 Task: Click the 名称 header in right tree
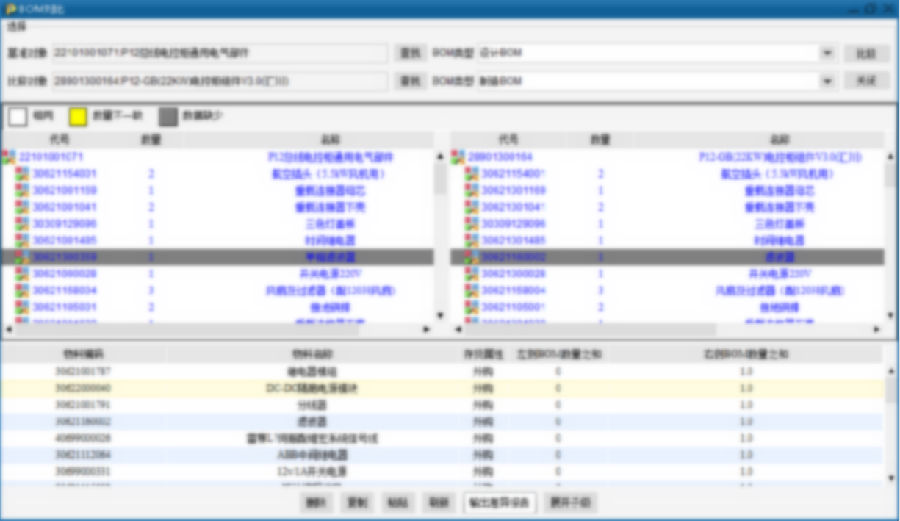(779, 139)
